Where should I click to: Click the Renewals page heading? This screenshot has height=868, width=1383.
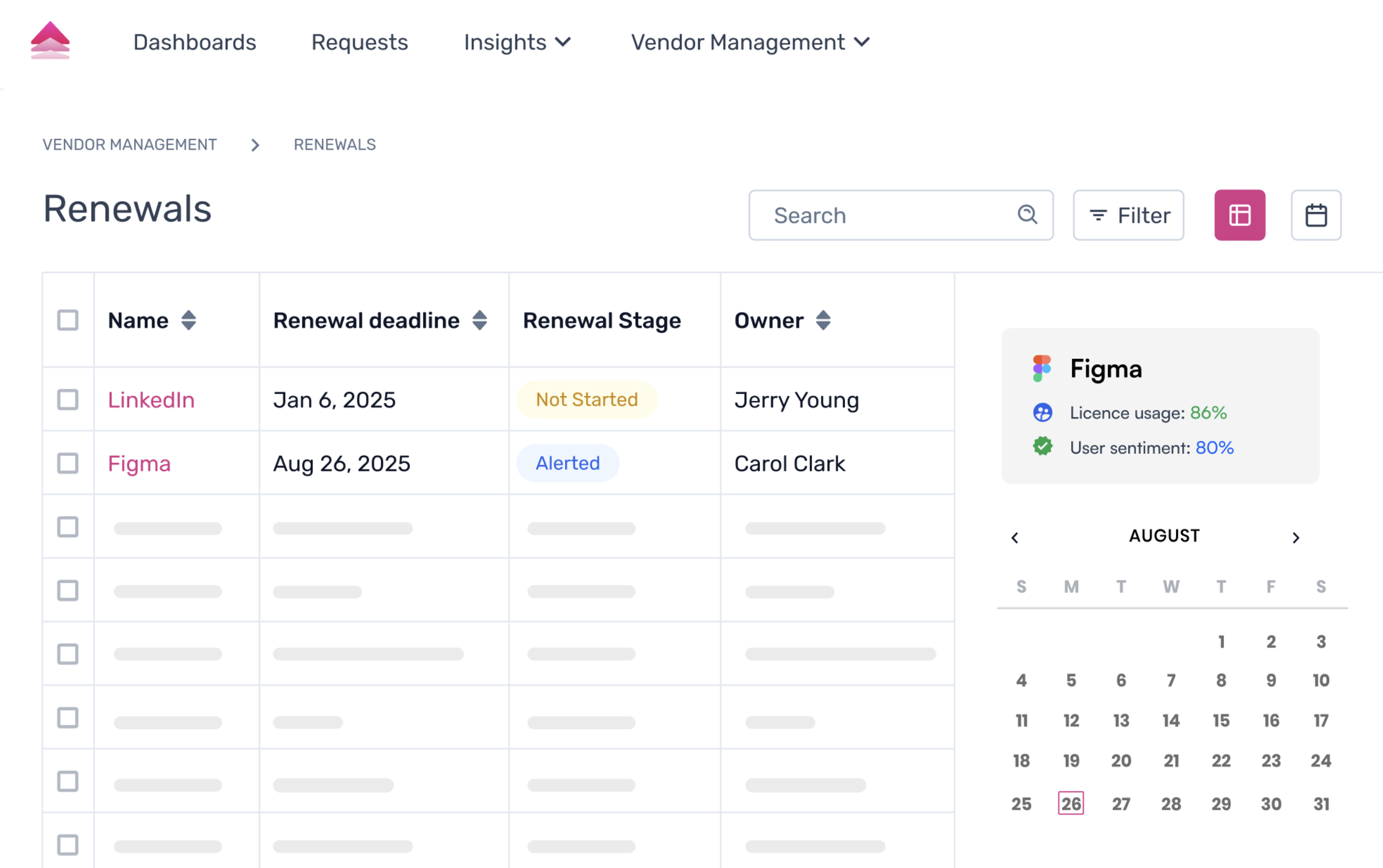tap(128, 208)
